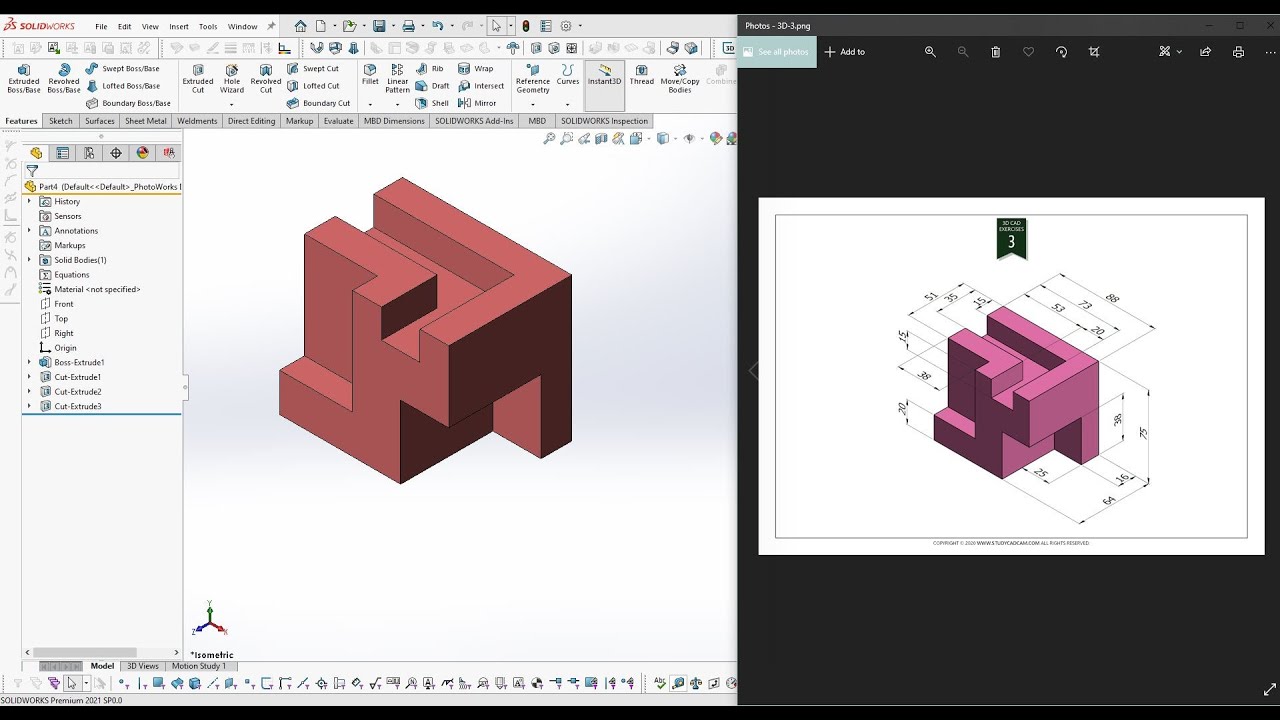Choose Swept Boss/Base feature
Viewport: 1280px width, 720px height.
[122, 69]
